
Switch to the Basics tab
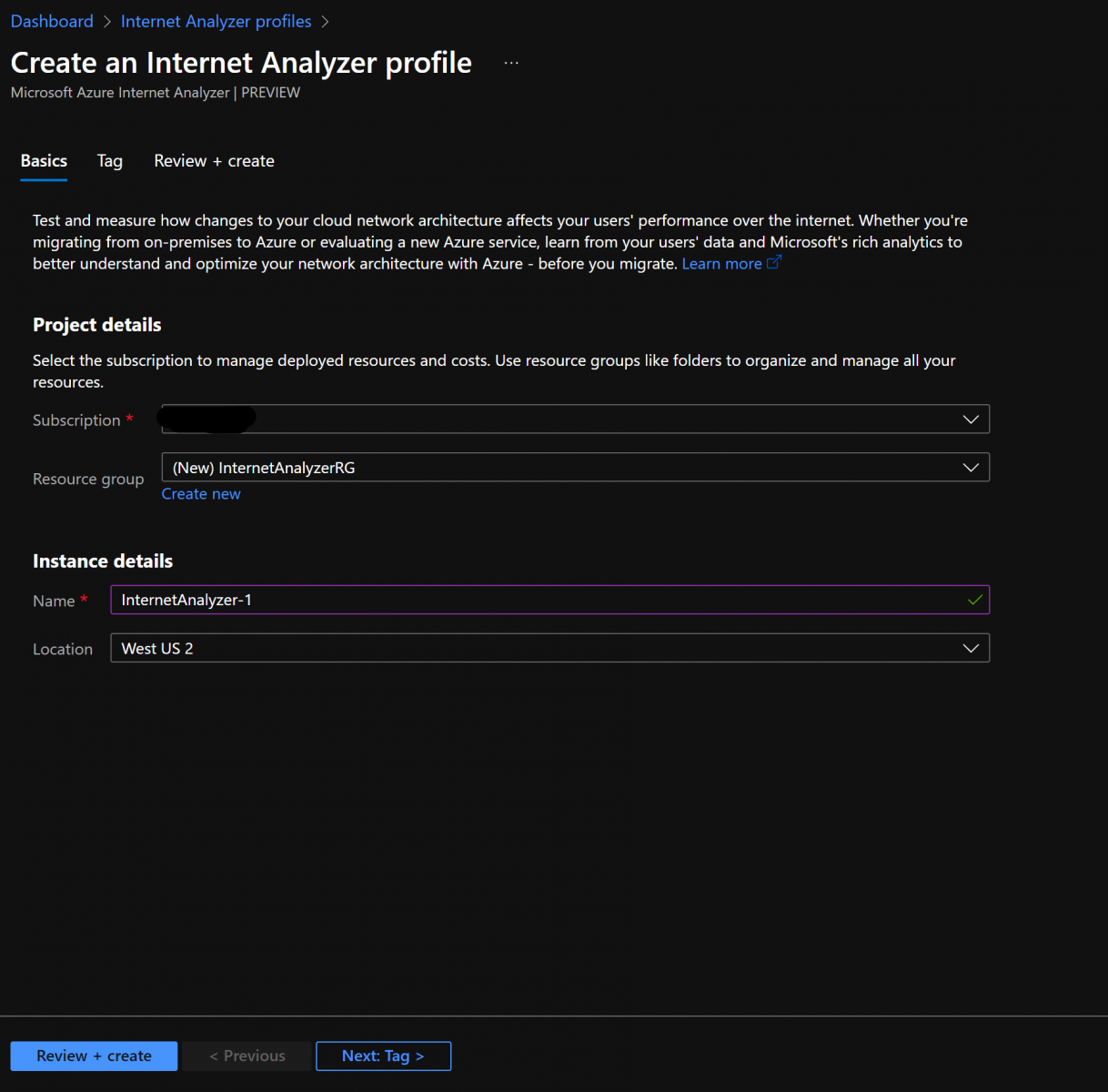(44, 161)
